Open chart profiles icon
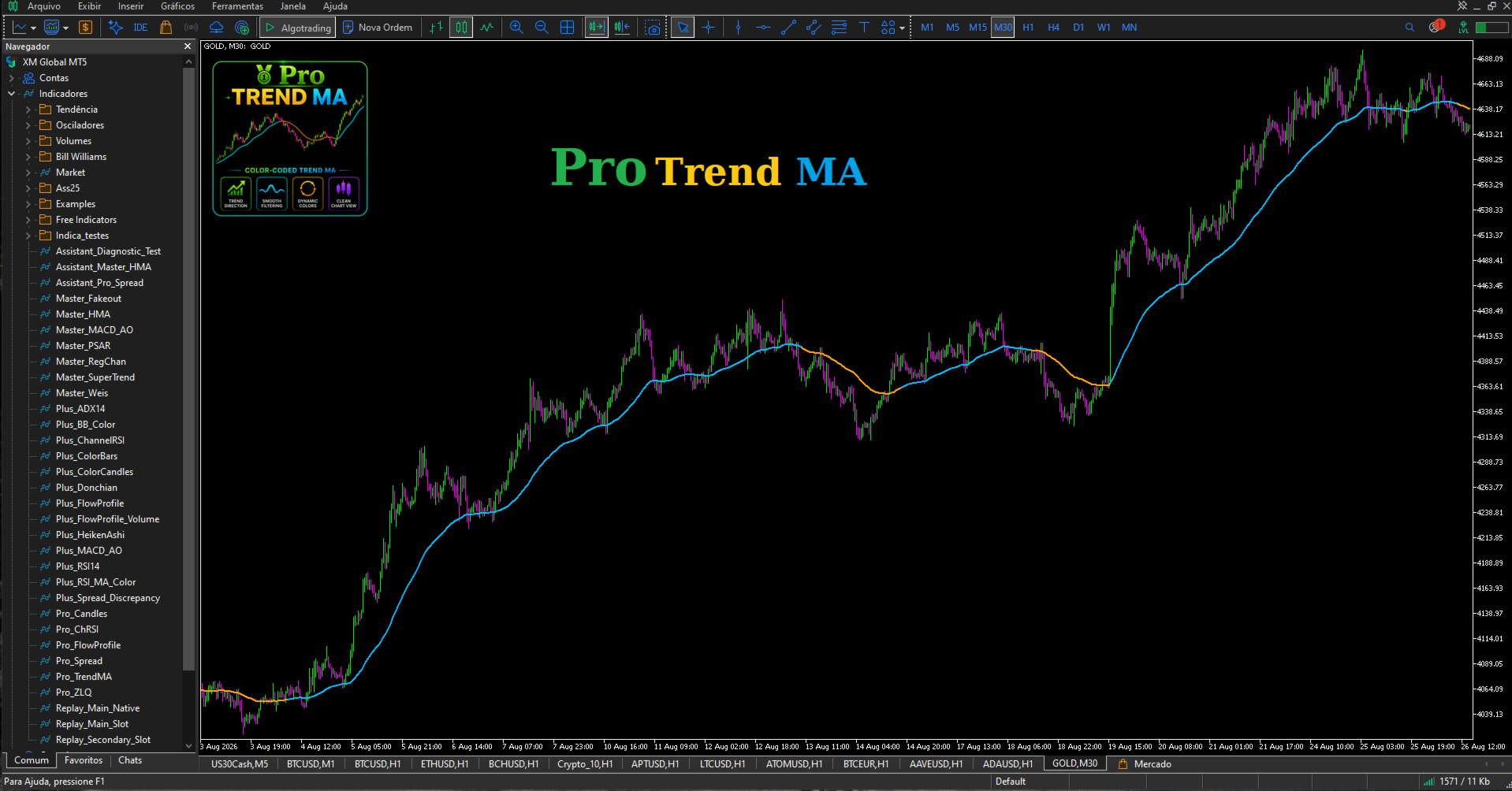The width and height of the screenshot is (1512, 791). click(x=51, y=28)
